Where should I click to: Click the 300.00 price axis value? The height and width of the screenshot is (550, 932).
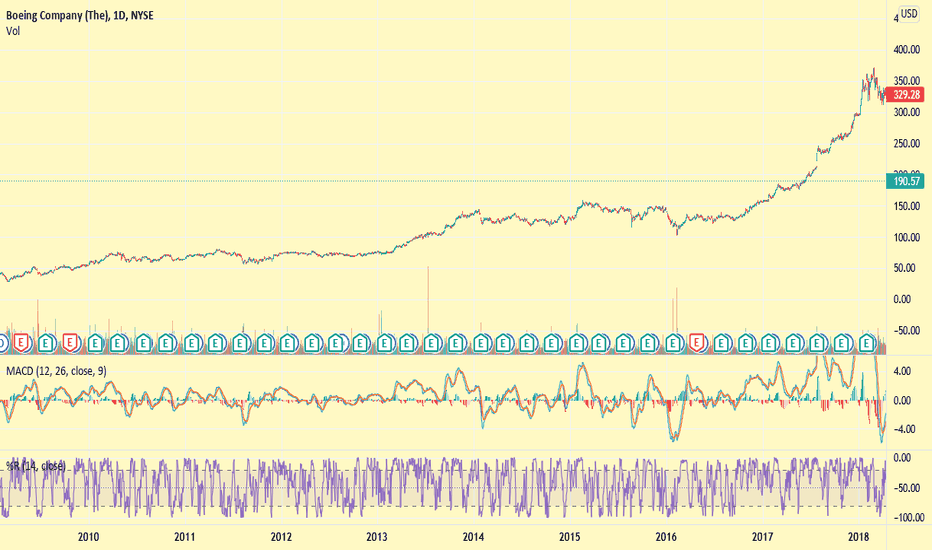(906, 112)
